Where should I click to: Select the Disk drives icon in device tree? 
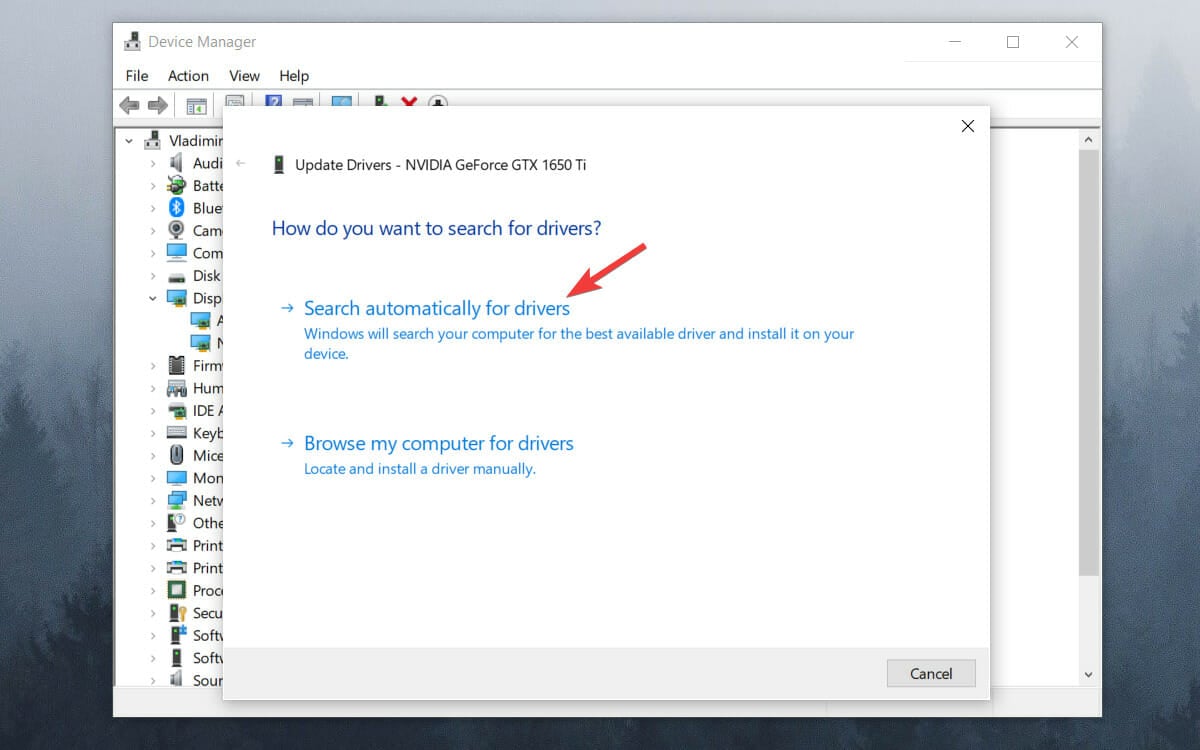pyautogui.click(x=177, y=276)
